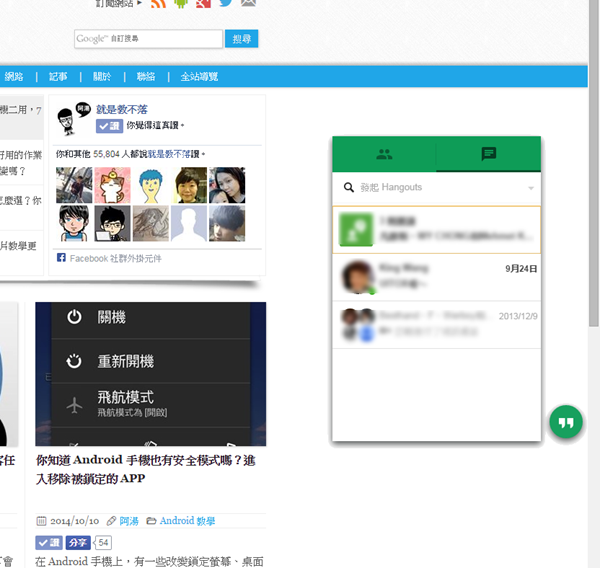Open the Android power menu article image
Screen dimensions: 600x568
click(151, 374)
